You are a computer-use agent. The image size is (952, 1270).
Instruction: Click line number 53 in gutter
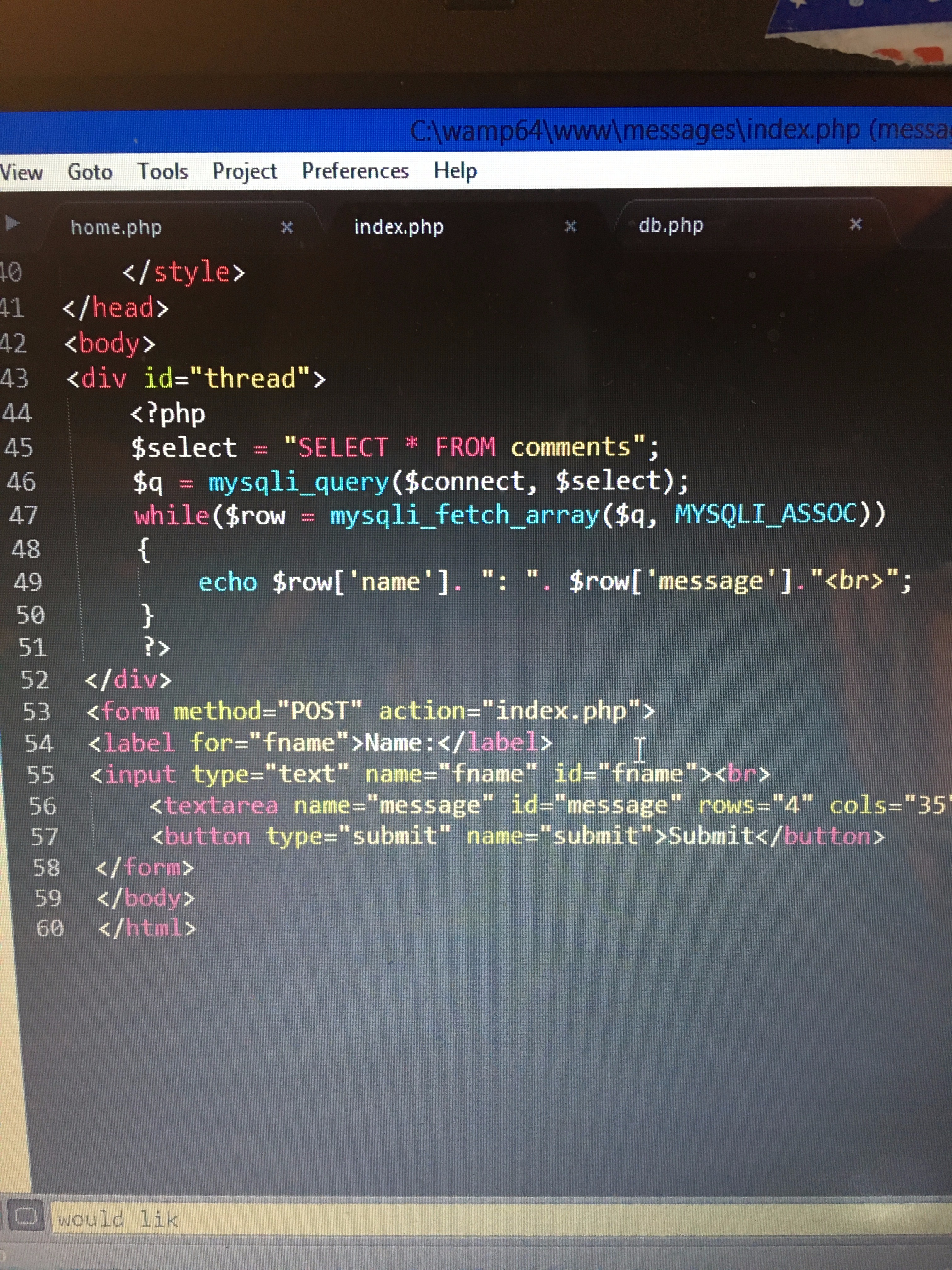(37, 712)
